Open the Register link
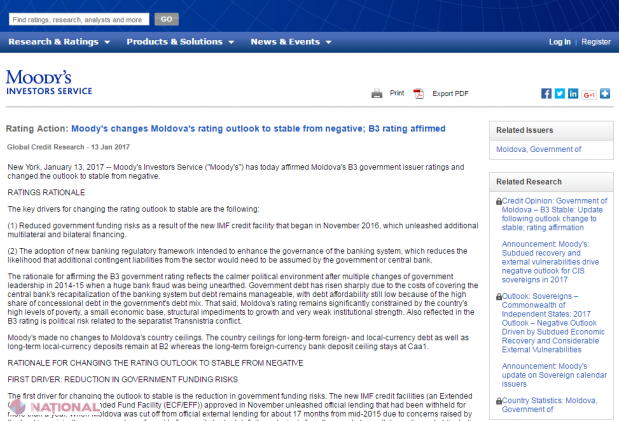The height and width of the screenshot is (421, 619). click(595, 42)
